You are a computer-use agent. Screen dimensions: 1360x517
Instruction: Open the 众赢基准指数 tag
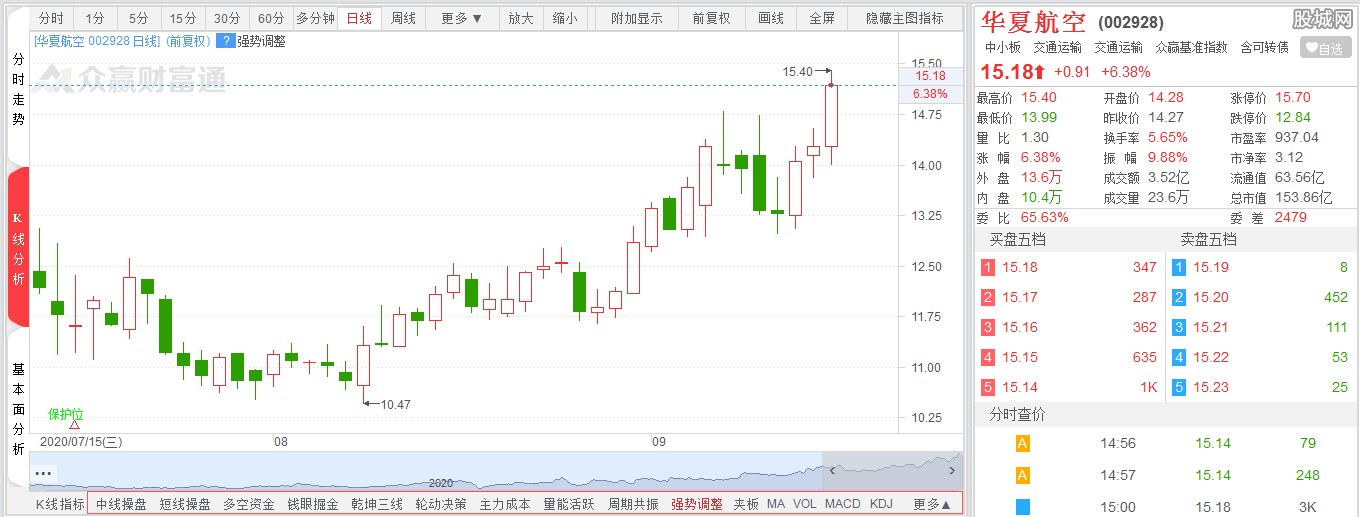click(1191, 47)
